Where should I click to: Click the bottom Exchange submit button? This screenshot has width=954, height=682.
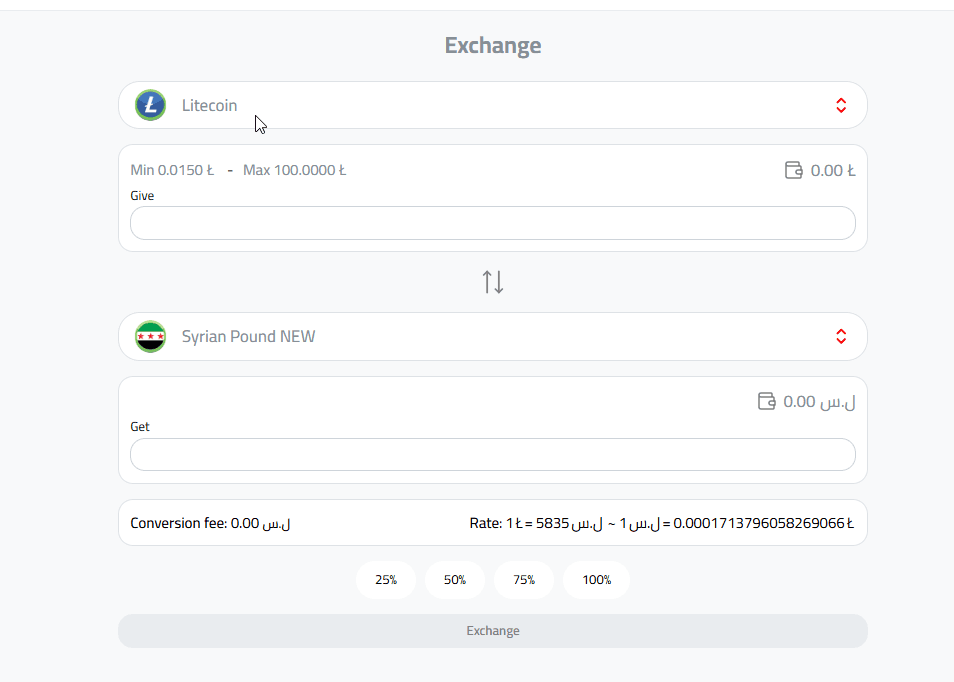pyautogui.click(x=493, y=631)
